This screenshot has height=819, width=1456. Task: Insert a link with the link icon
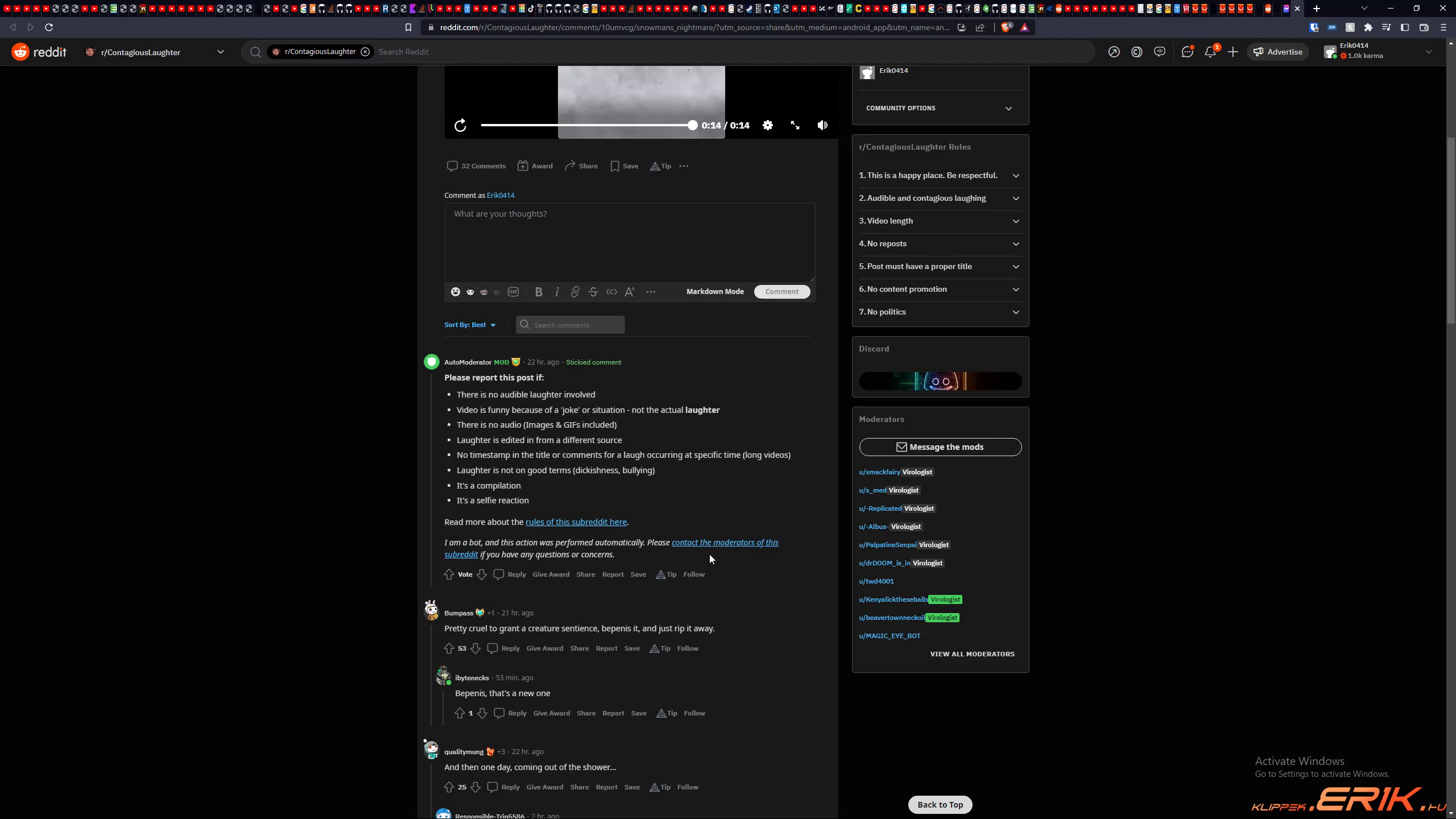tap(575, 292)
